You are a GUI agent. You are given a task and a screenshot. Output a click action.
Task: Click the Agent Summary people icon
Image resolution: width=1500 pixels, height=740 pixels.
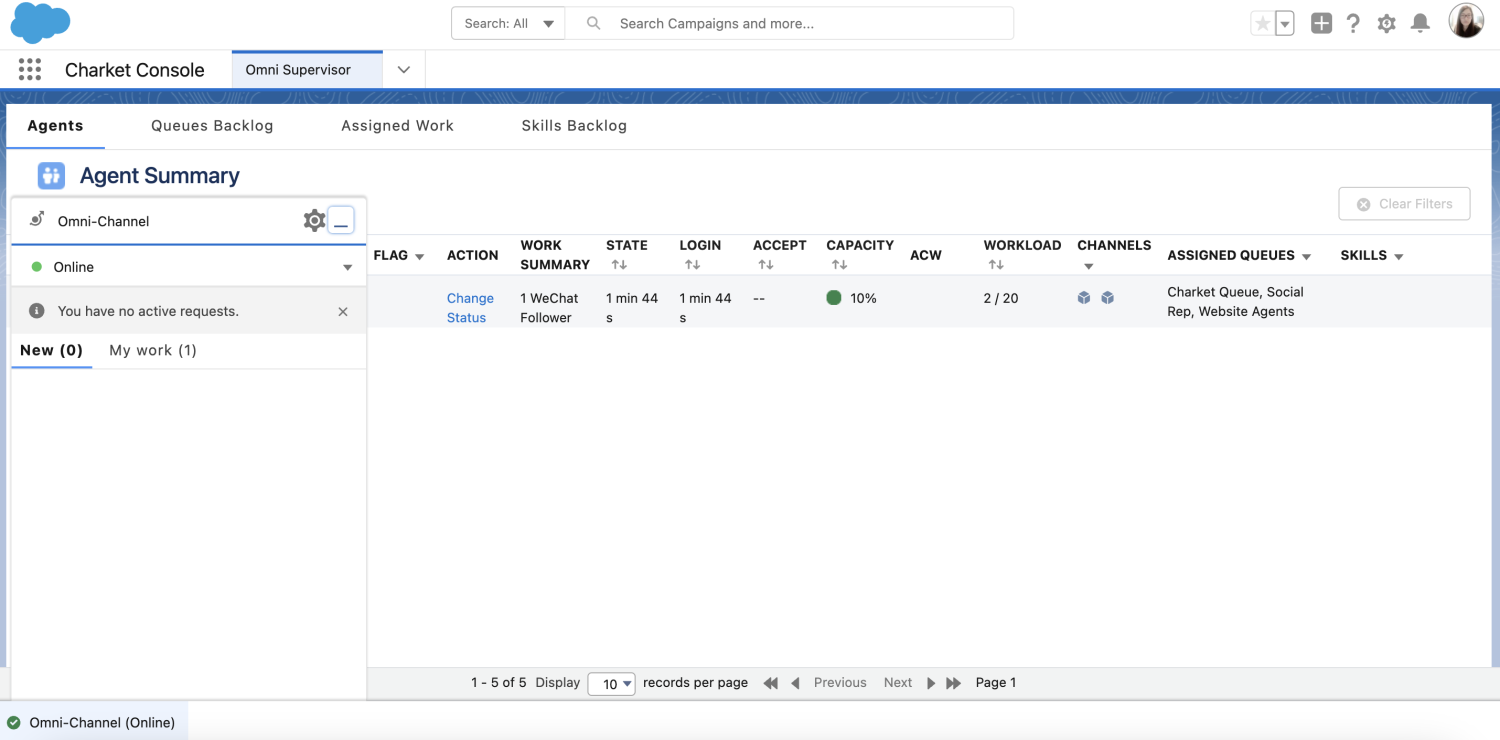point(51,176)
